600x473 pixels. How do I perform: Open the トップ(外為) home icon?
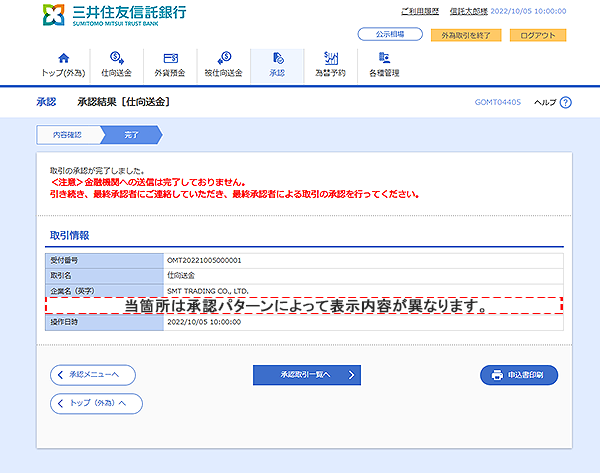[x=64, y=58]
